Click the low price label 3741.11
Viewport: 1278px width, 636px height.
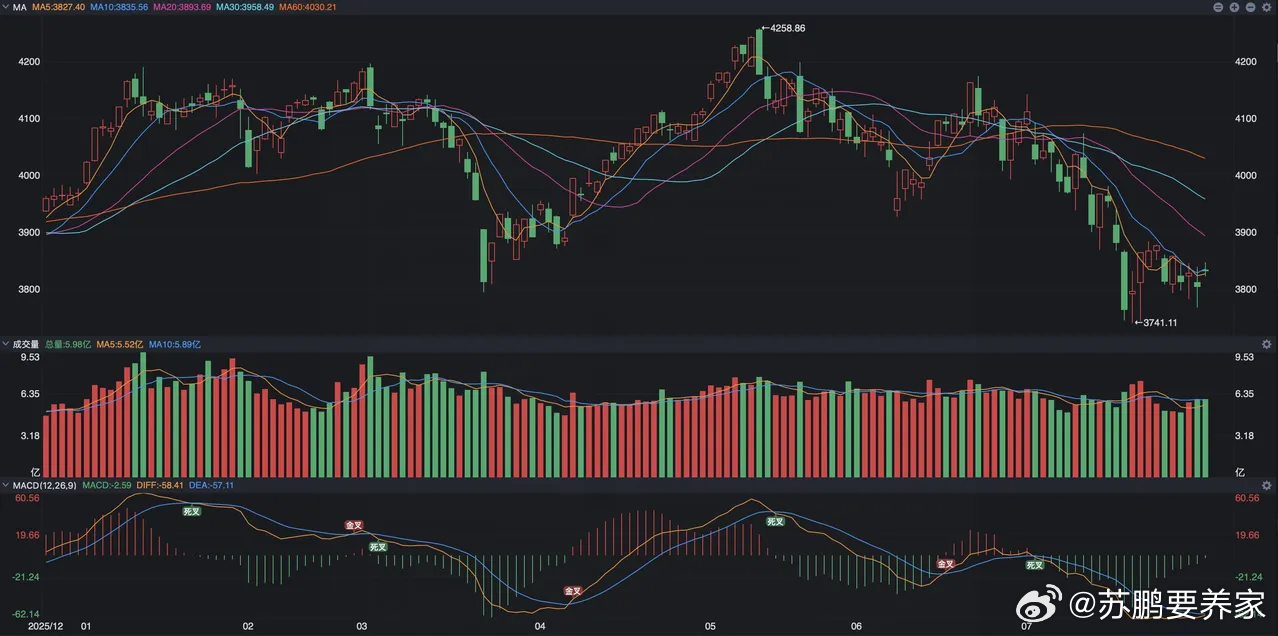tap(1159, 322)
